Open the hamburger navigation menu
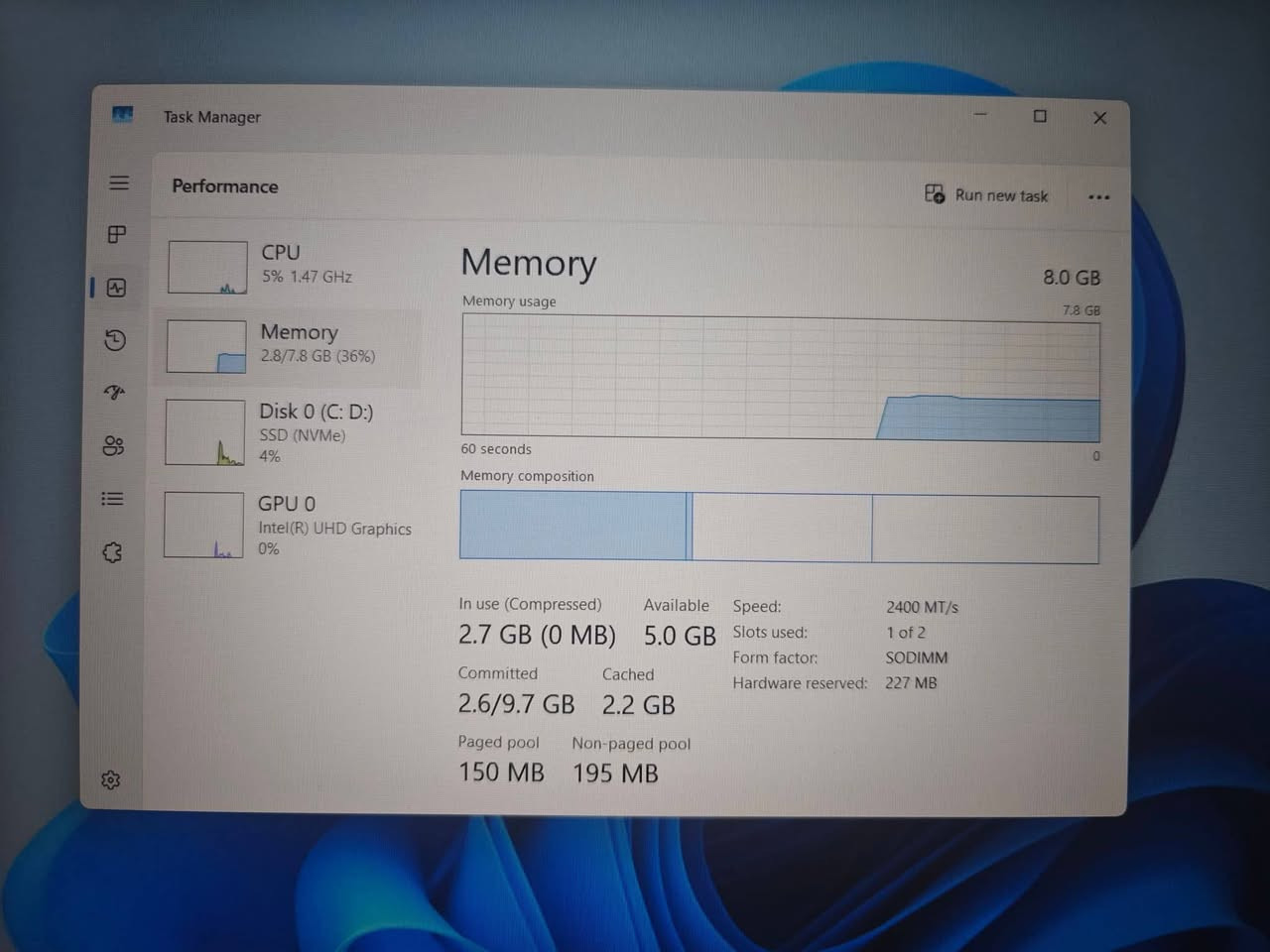The height and width of the screenshot is (952, 1270). pos(119,182)
